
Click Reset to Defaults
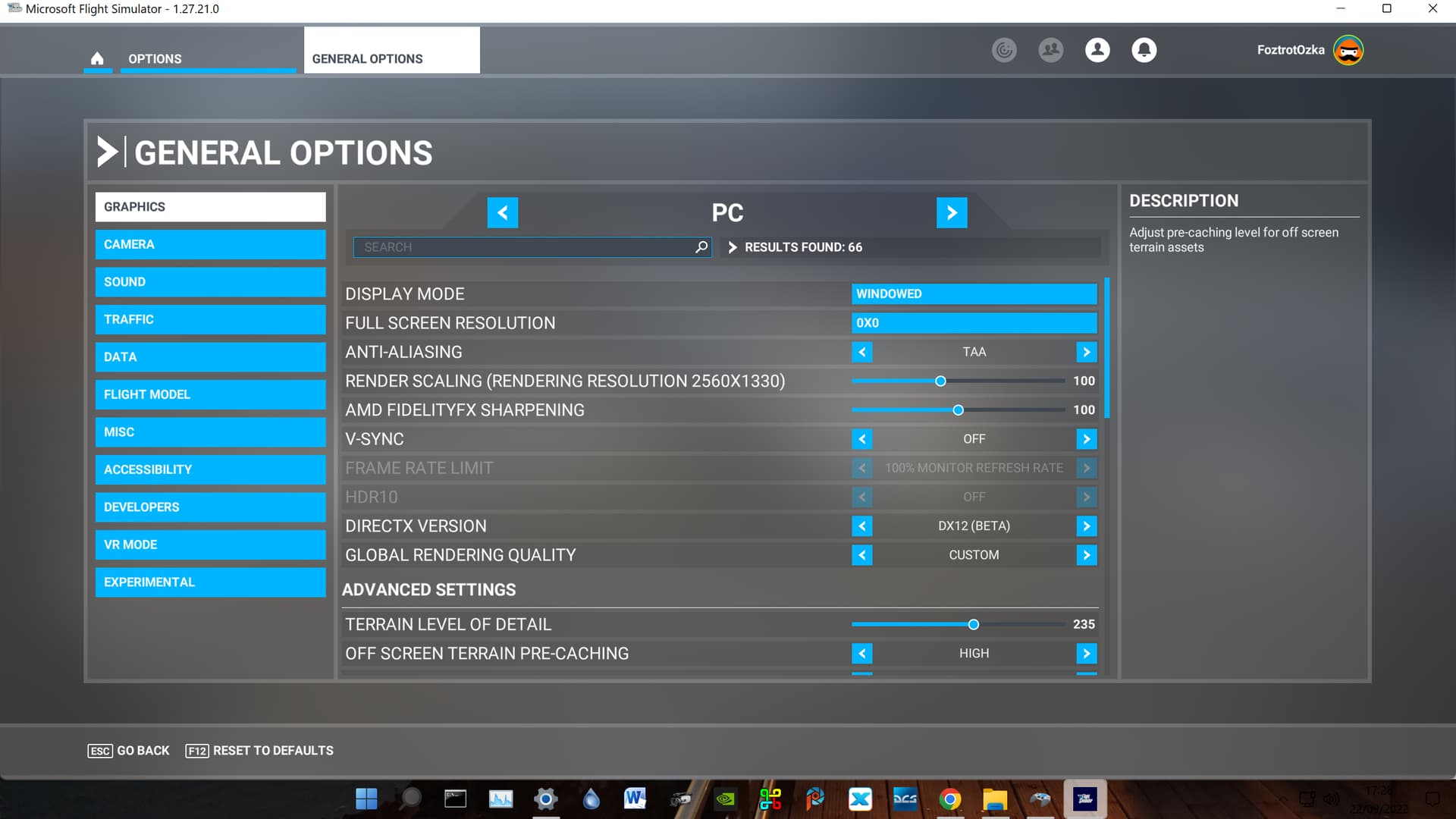coord(259,751)
